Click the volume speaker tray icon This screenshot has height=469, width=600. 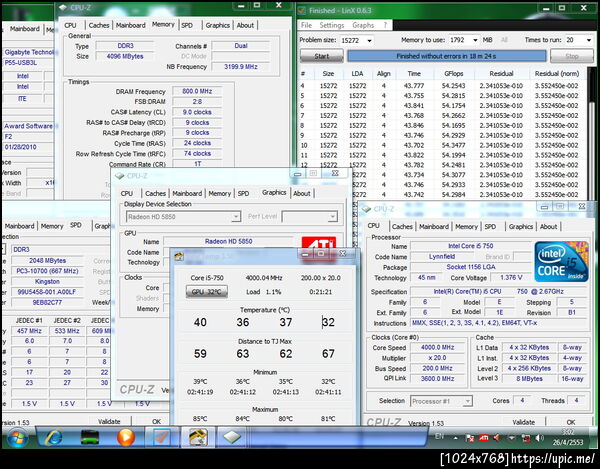point(540,438)
